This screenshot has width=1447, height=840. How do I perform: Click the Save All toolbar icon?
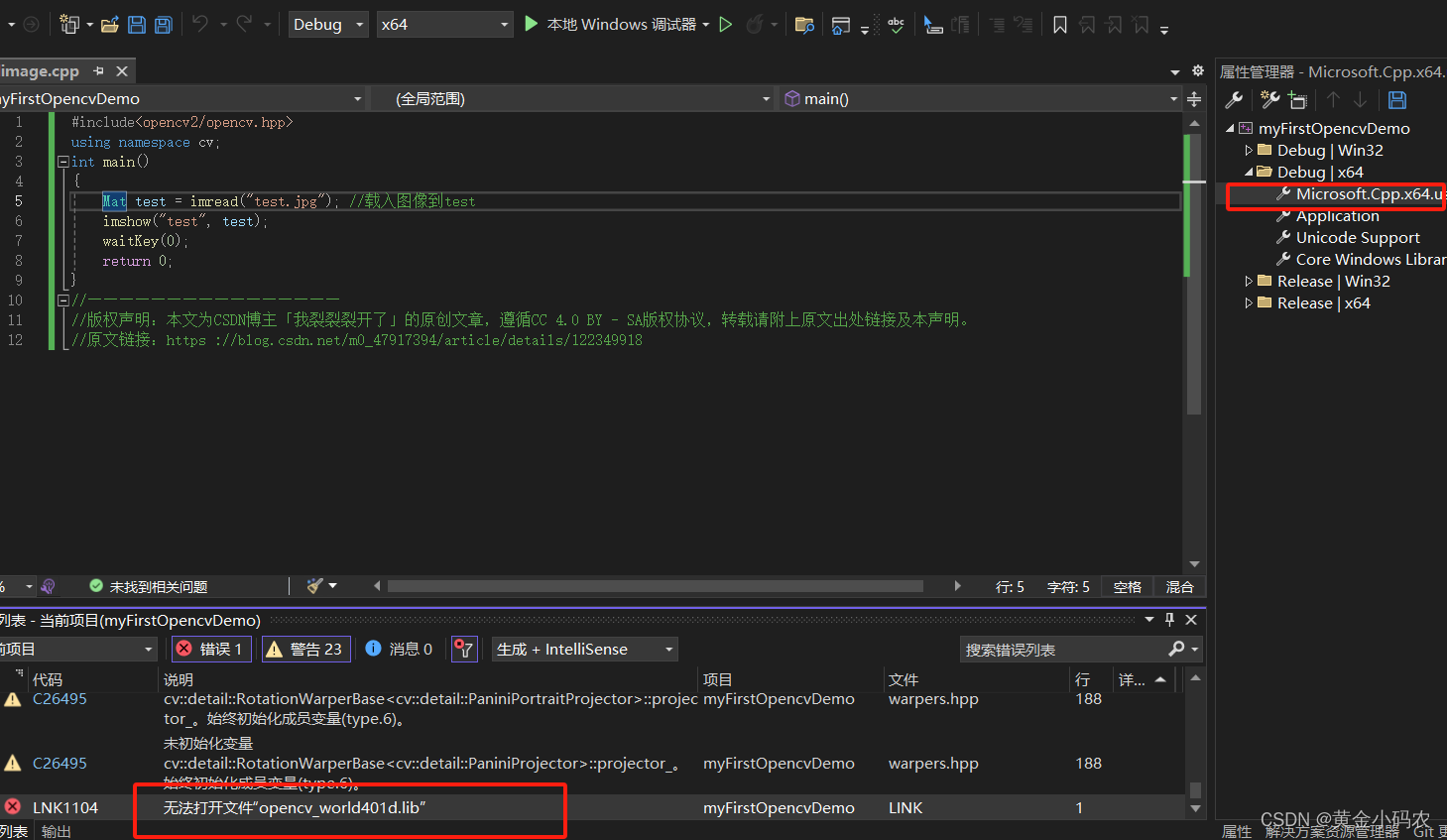point(162,23)
